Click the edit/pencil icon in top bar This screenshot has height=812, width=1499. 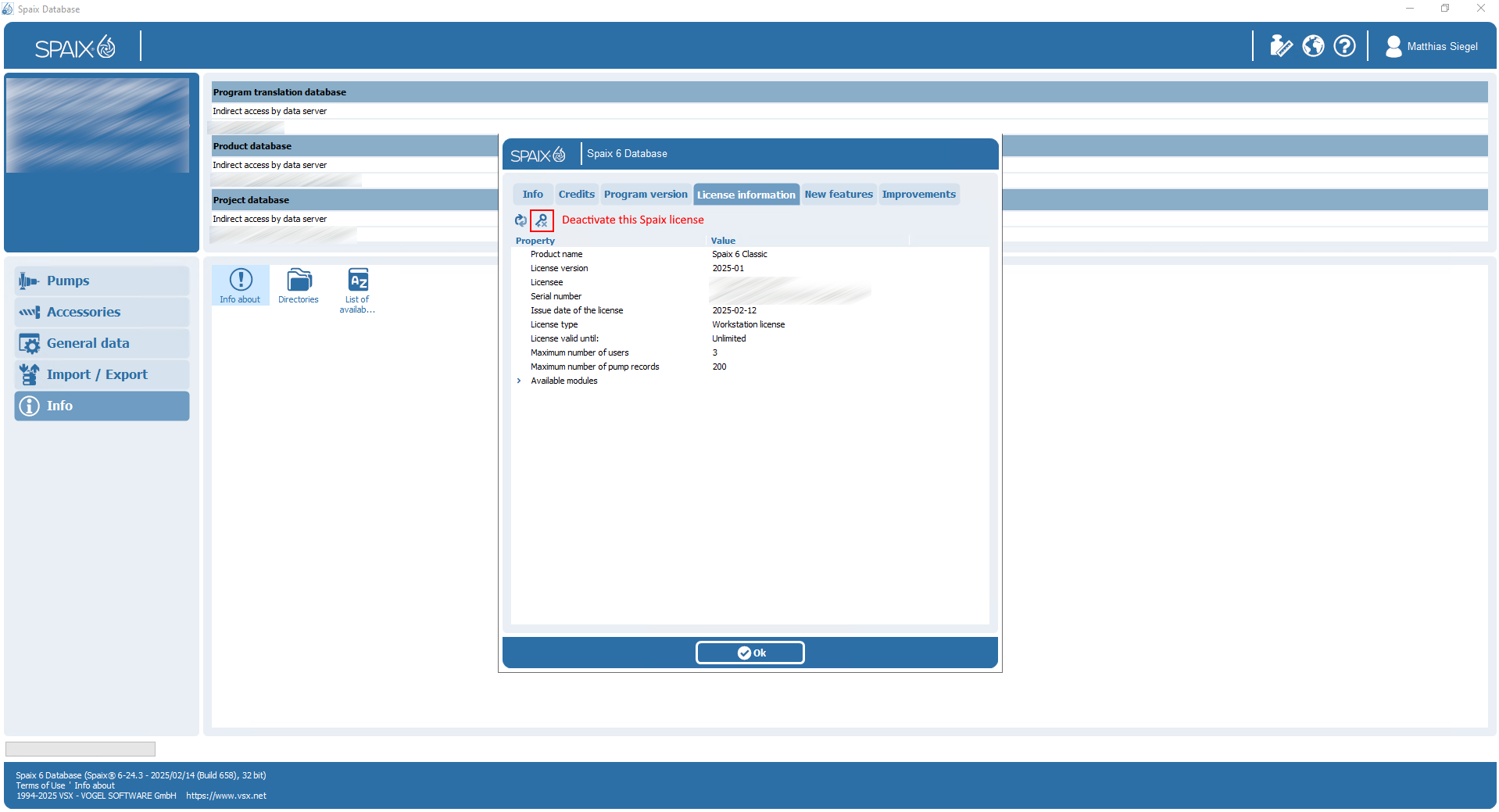1281,46
